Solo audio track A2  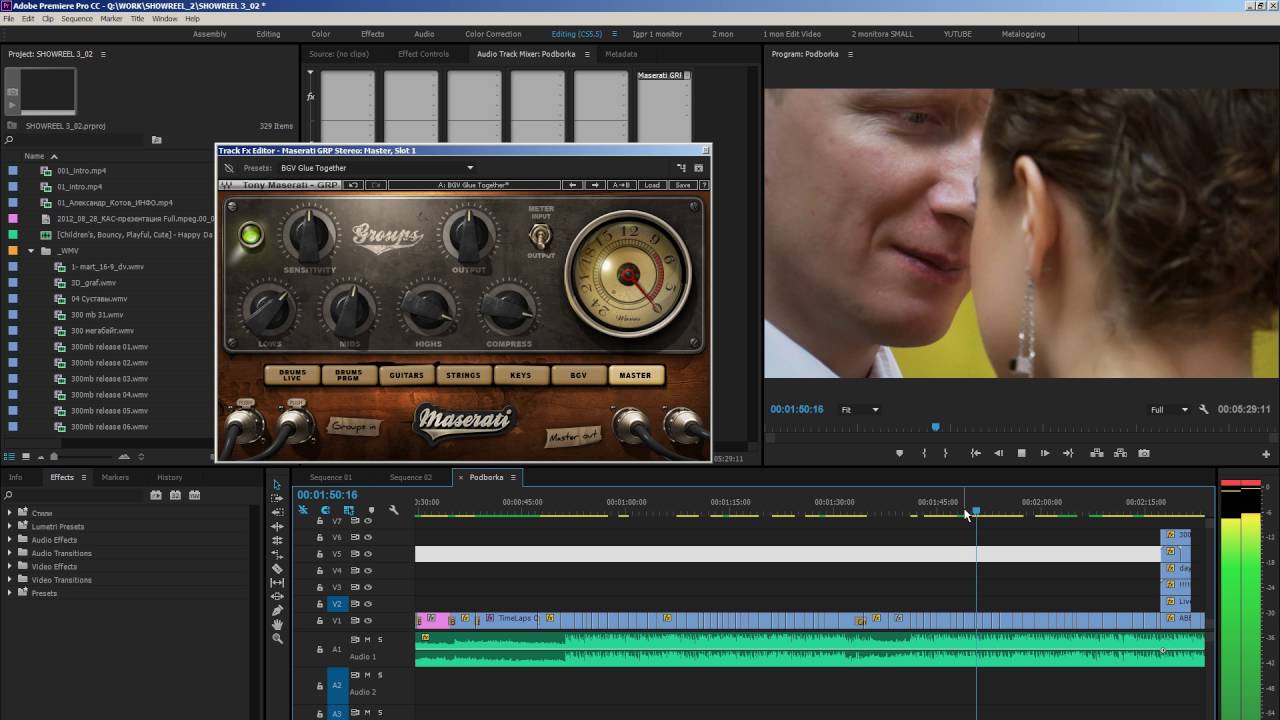tap(380, 674)
